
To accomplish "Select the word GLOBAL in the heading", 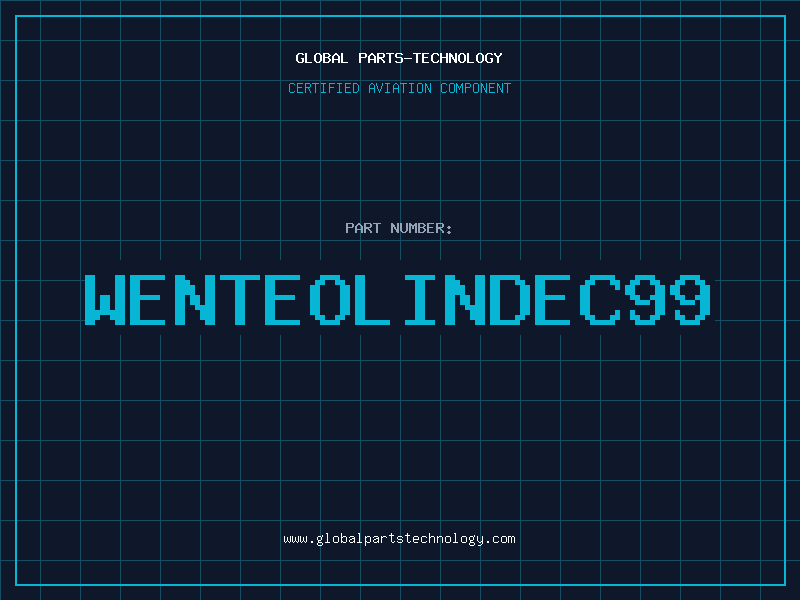I will [x=322, y=58].
